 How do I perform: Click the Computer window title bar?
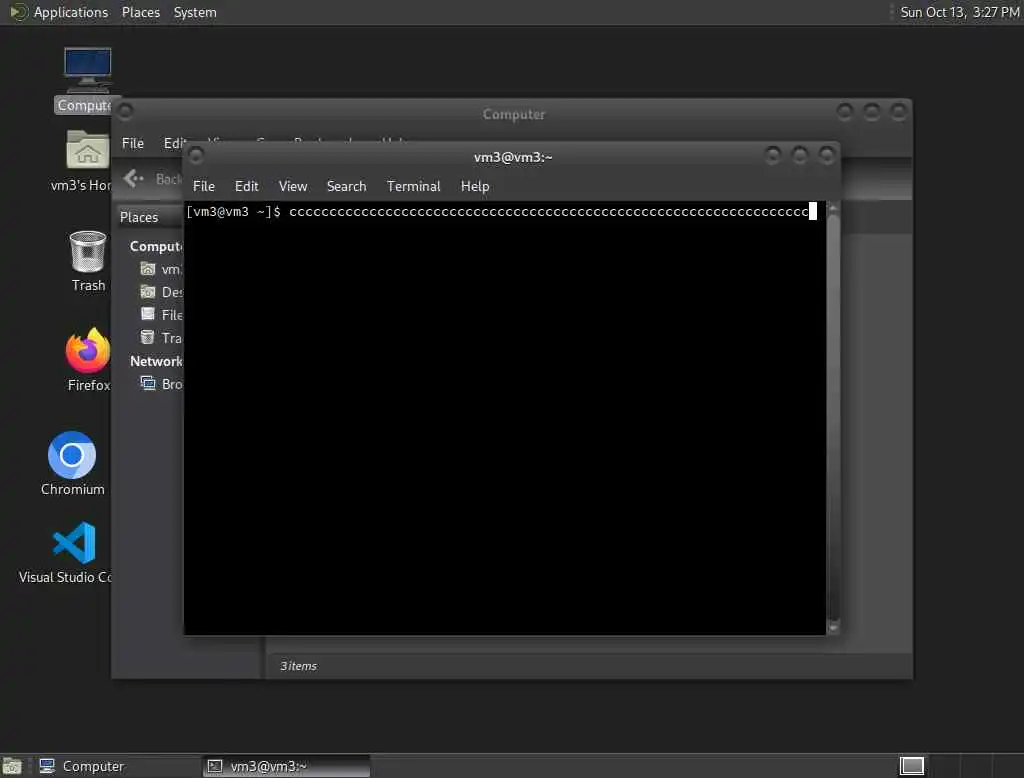click(513, 114)
